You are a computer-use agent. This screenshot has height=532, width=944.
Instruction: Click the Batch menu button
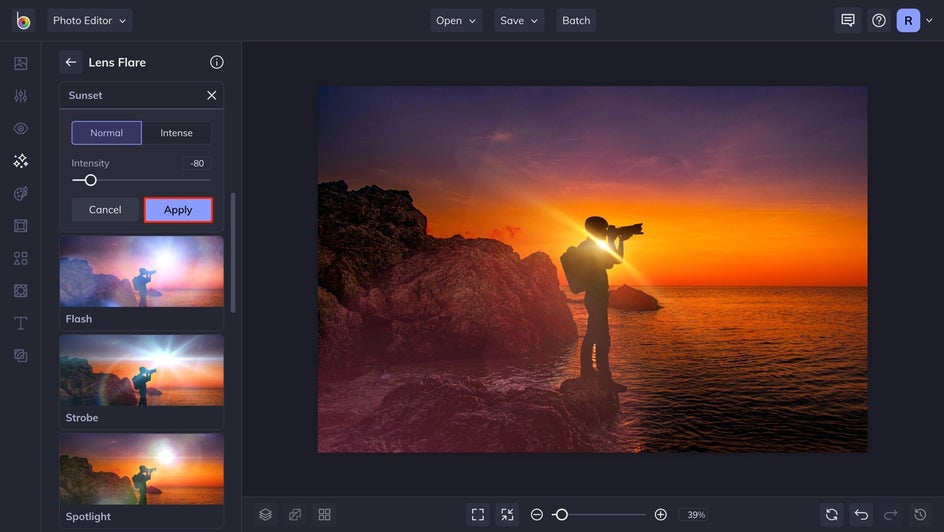pos(576,20)
